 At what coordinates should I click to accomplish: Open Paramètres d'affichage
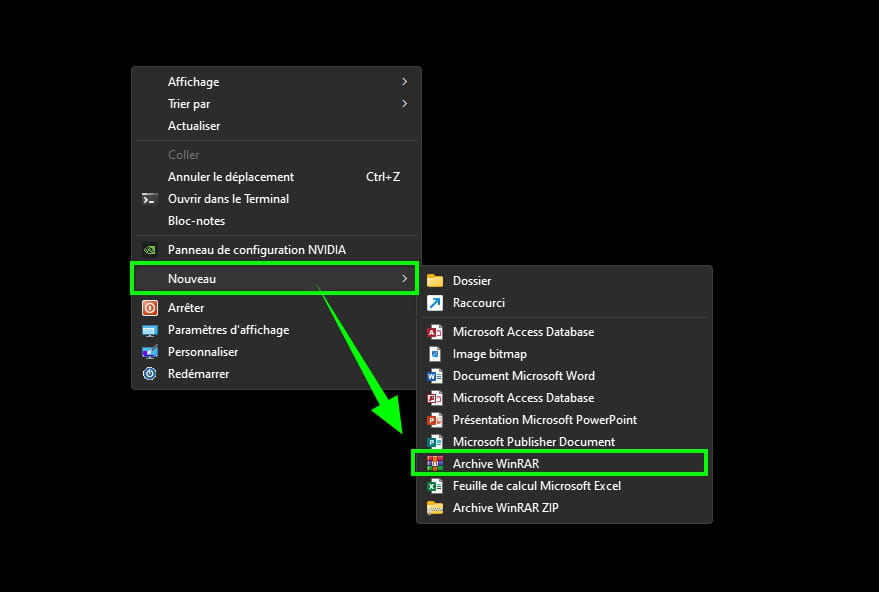276,330
